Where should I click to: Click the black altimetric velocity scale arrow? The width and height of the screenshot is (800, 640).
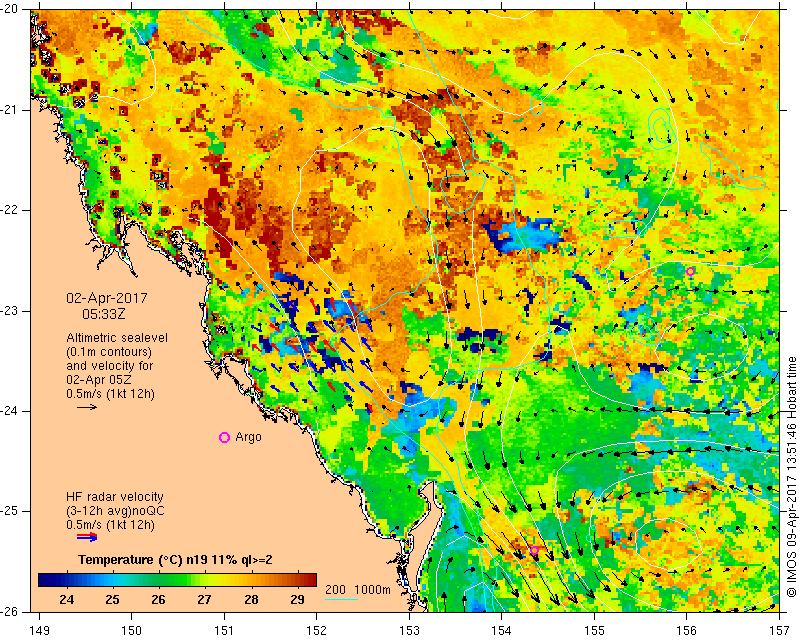[87, 407]
